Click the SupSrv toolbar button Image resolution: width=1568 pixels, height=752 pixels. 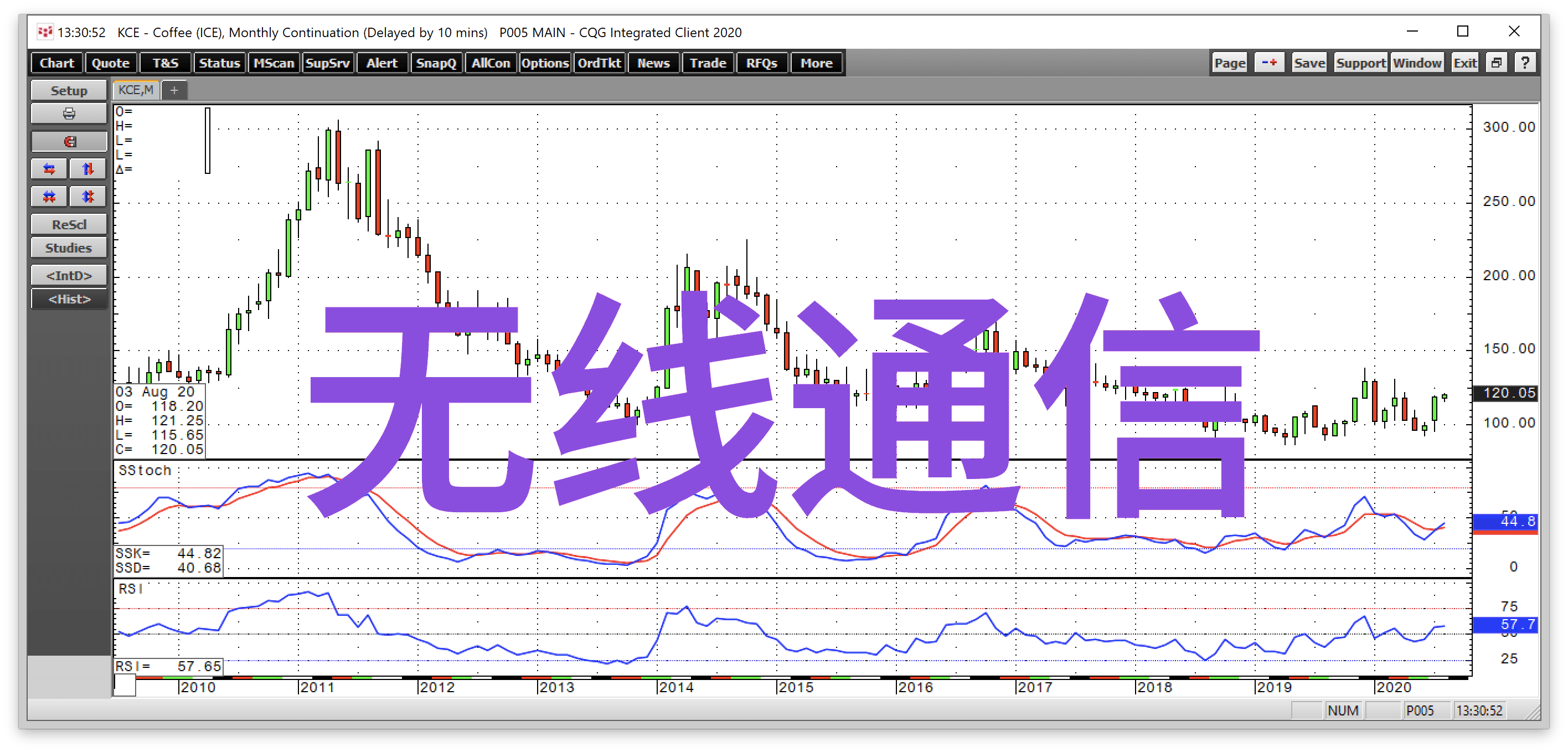[327, 63]
